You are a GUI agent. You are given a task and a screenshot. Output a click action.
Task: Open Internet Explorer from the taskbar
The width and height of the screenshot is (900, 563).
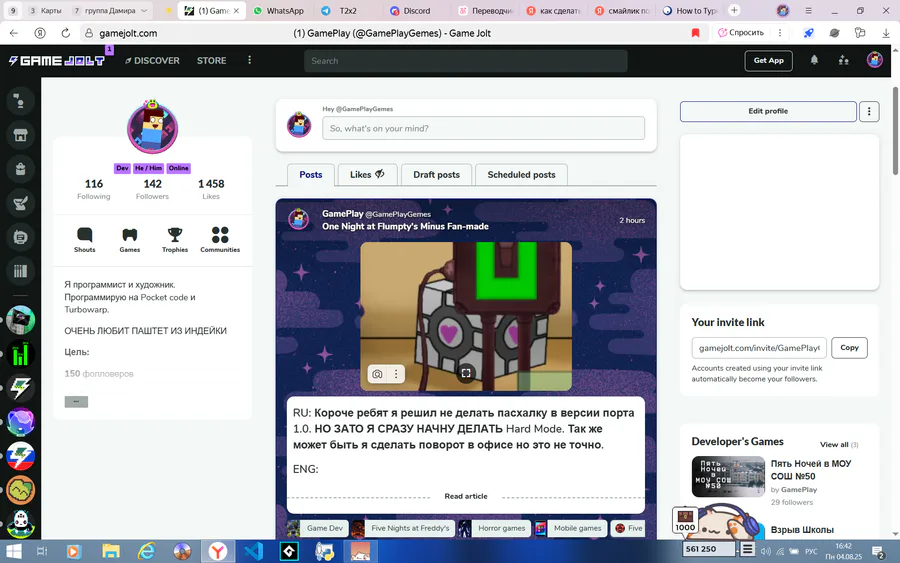pos(146,551)
